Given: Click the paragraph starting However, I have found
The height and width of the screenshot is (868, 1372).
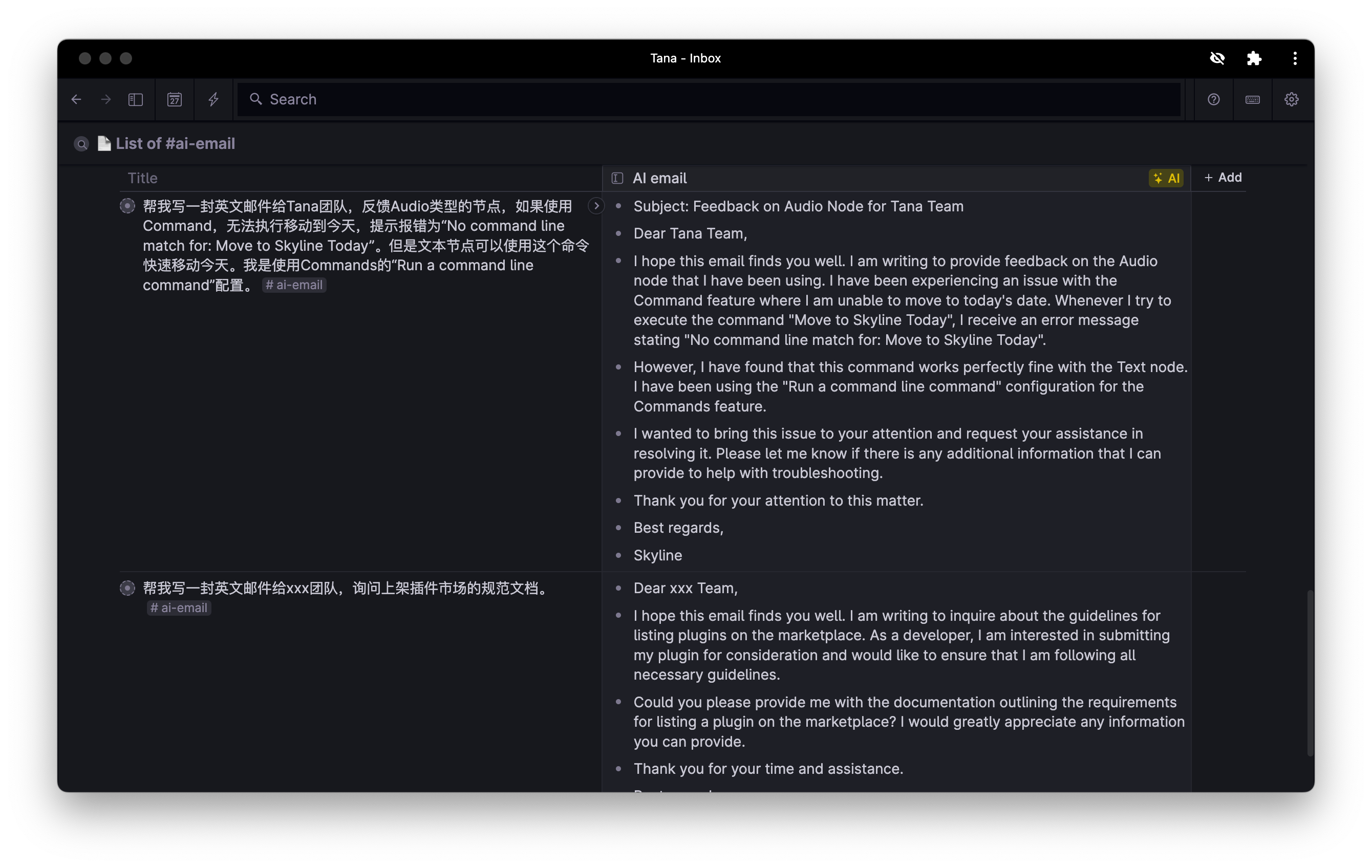Looking at the screenshot, I should click(x=911, y=387).
